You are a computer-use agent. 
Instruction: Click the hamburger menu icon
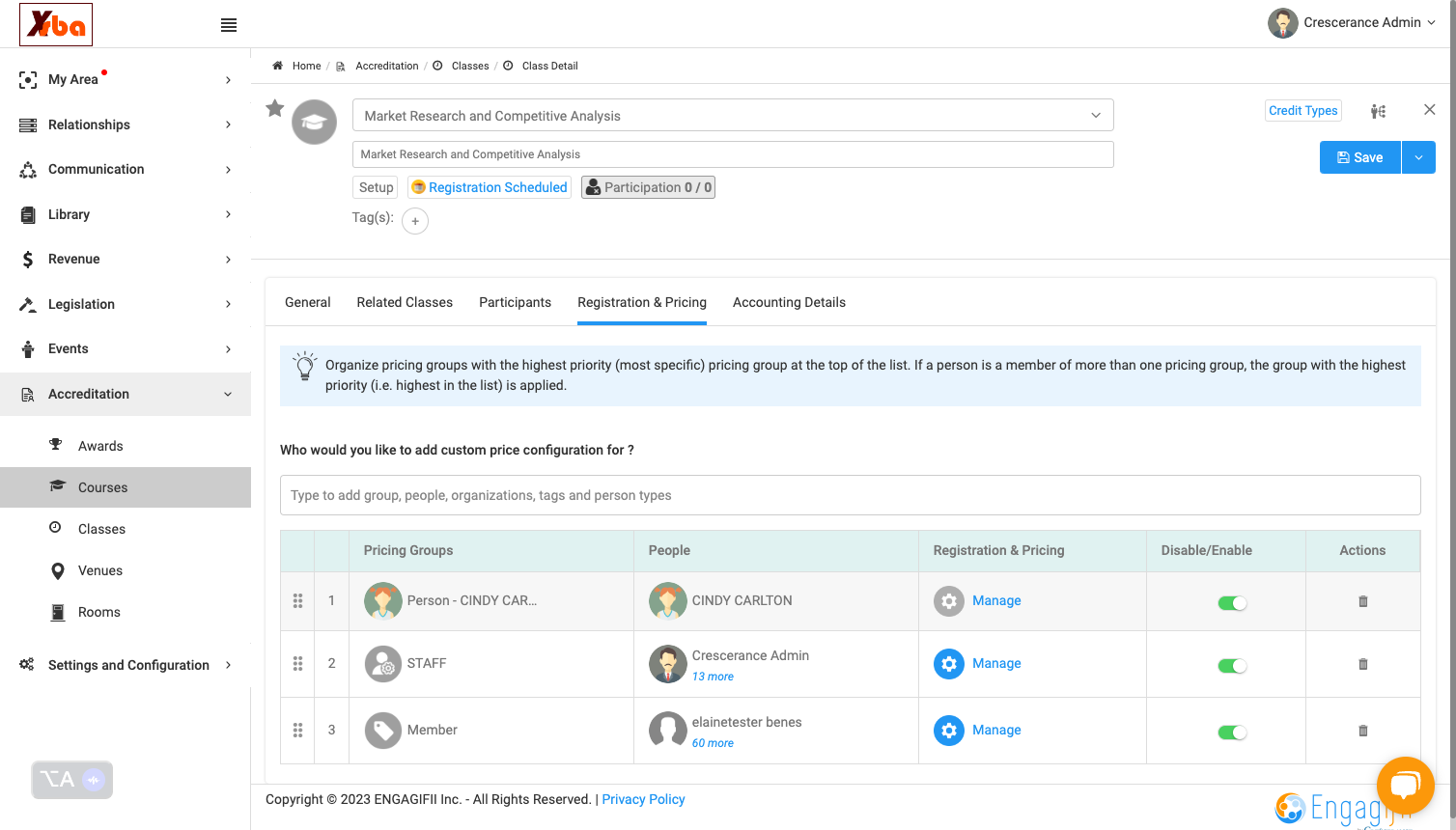[x=229, y=25]
